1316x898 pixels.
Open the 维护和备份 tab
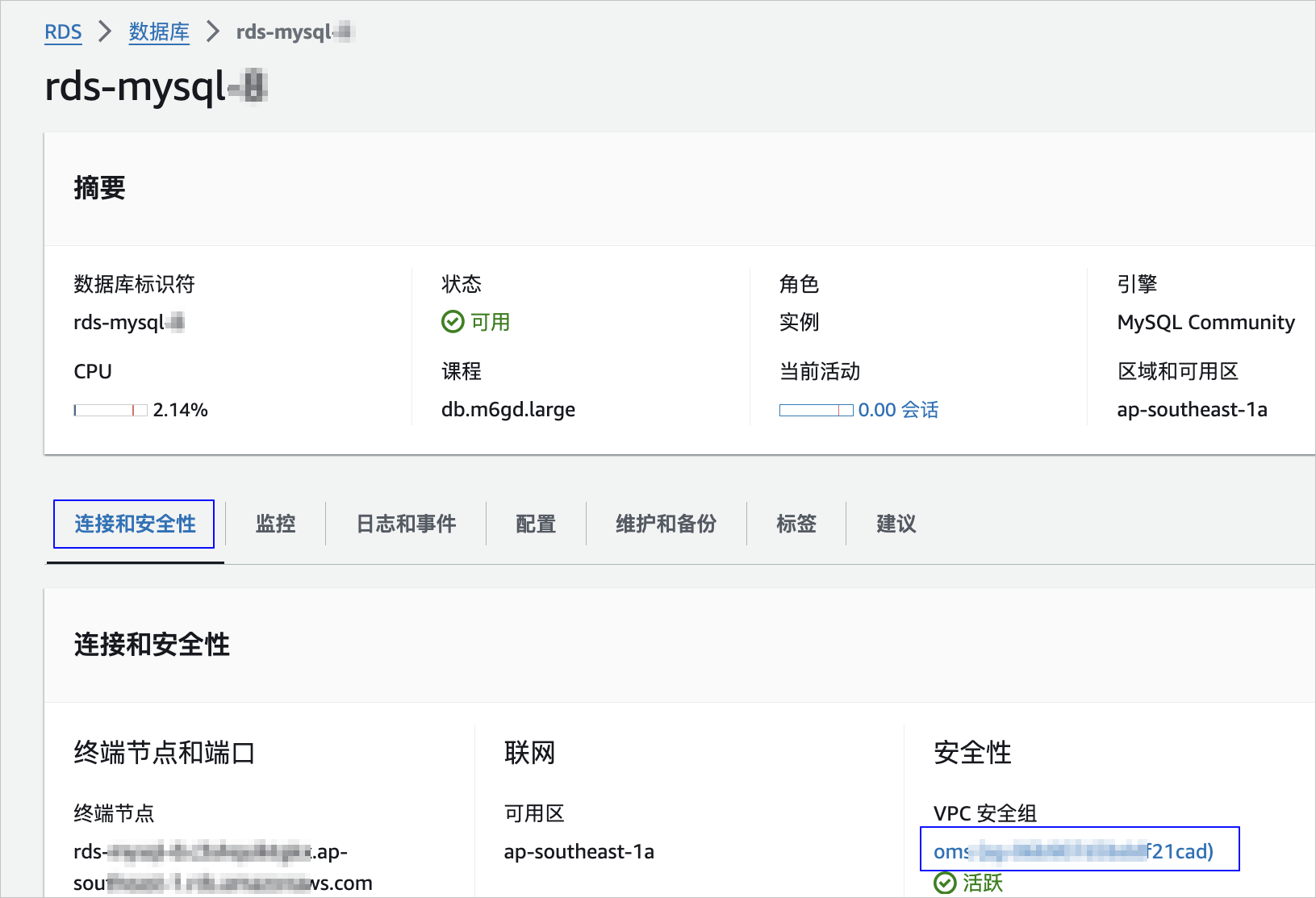pos(666,524)
